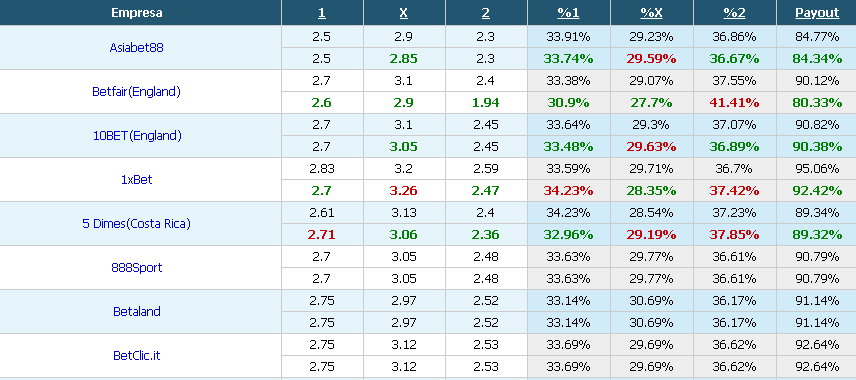Select 5 Dimes' red 2.71 odds cell

pyautogui.click(x=322, y=235)
